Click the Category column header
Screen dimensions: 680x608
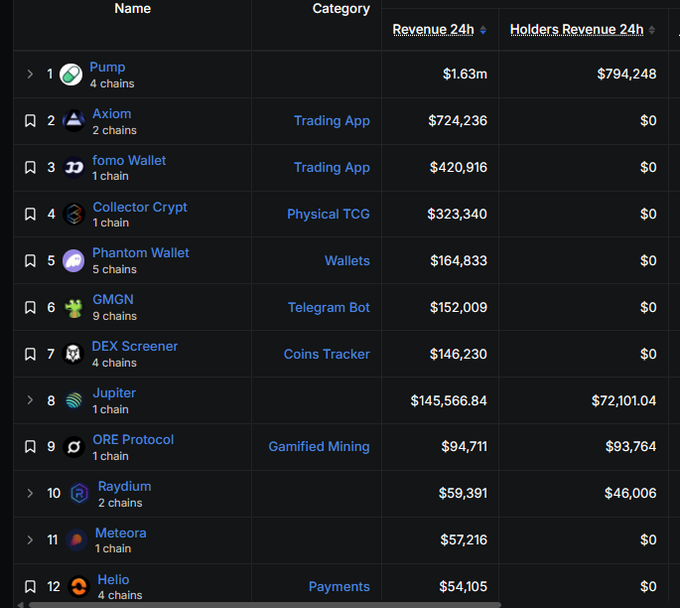tap(341, 9)
